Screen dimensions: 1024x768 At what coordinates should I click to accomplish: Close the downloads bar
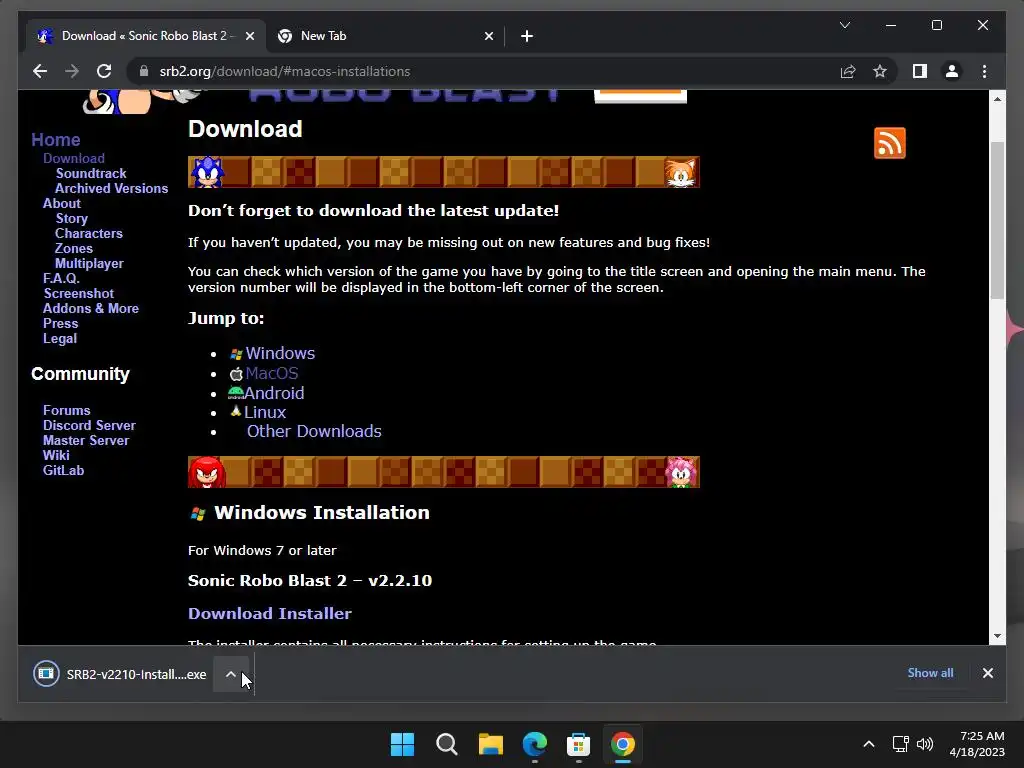coord(987,673)
